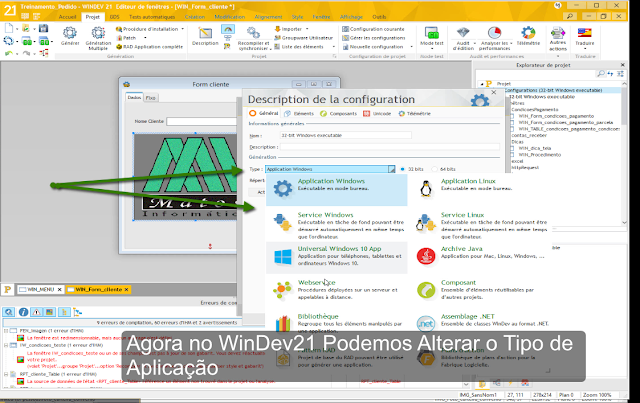Click the Description field in configuration dialog
Screen dimensions: 640x403
click(x=390, y=147)
